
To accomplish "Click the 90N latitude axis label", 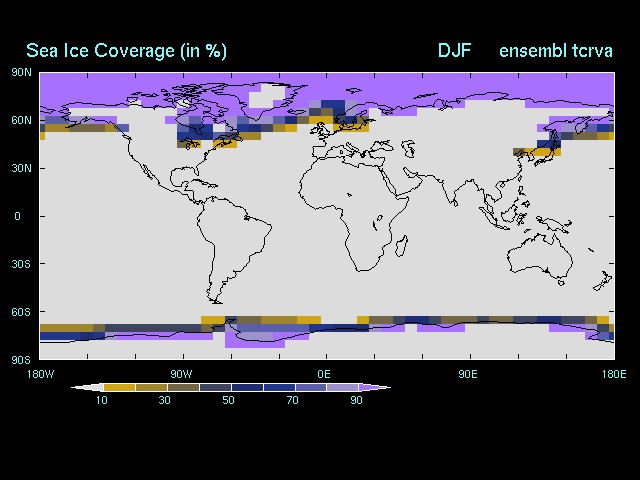I will (x=22, y=72).
